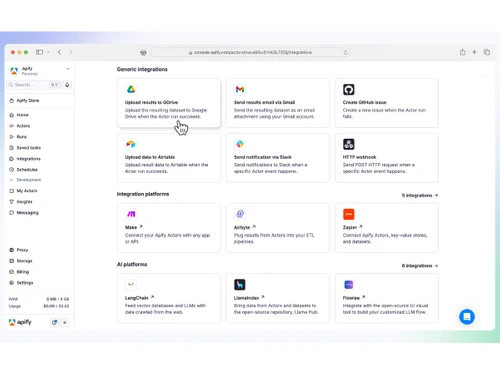Go back in browser history
Screen dimensions: 500x375
(59, 52)
